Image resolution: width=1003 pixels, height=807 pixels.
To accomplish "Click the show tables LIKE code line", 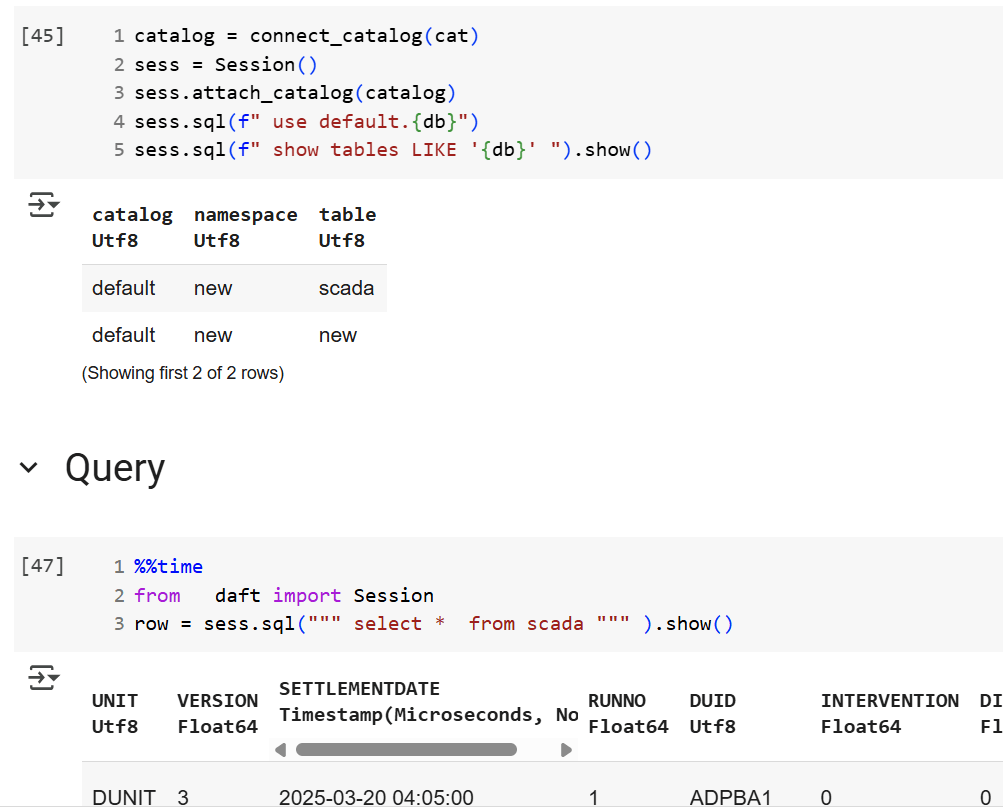I will pos(393,150).
